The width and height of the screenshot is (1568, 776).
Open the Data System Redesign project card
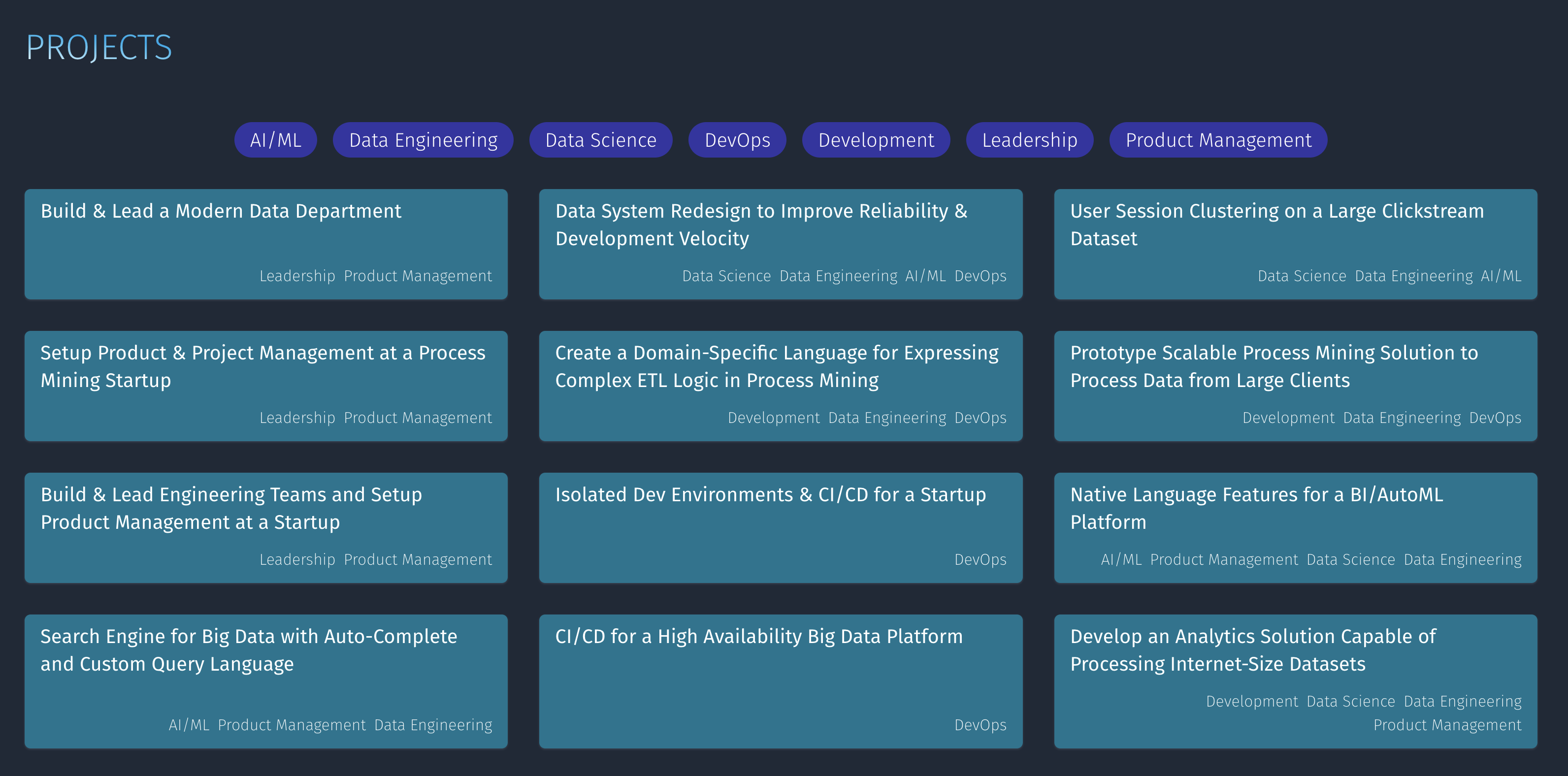tap(781, 243)
